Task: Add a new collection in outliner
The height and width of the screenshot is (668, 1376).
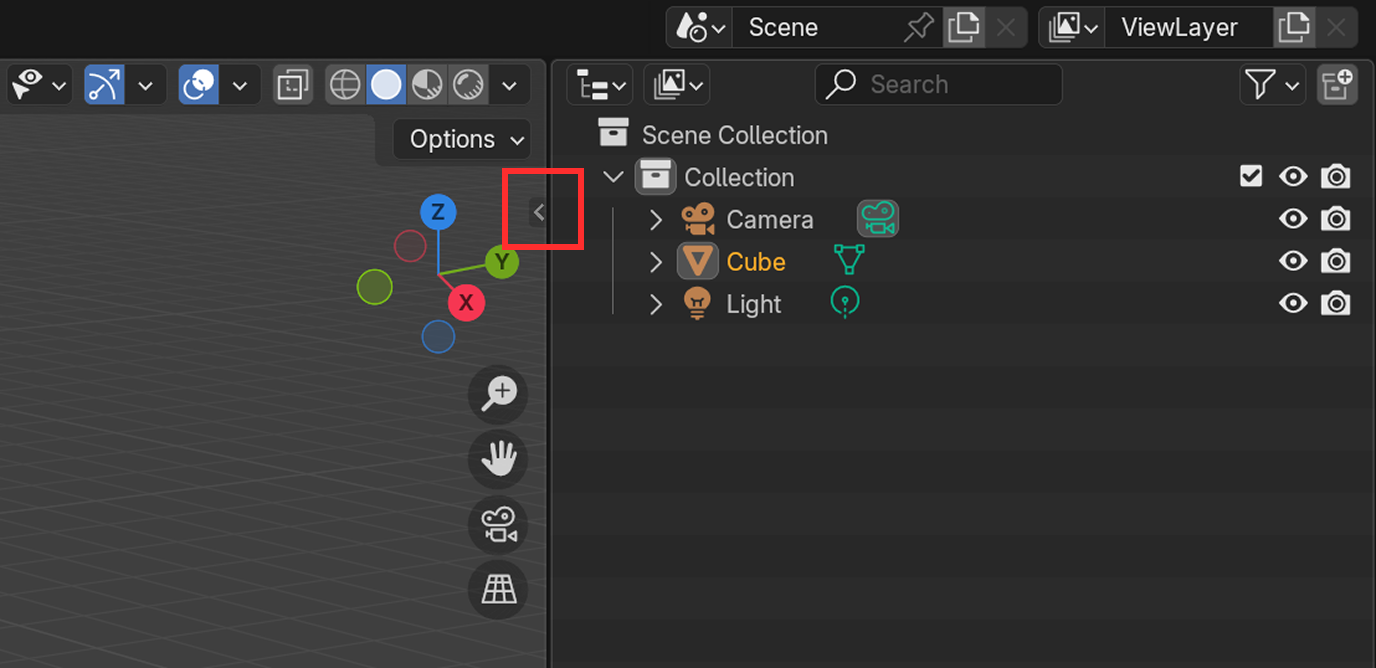Action: [x=1337, y=85]
